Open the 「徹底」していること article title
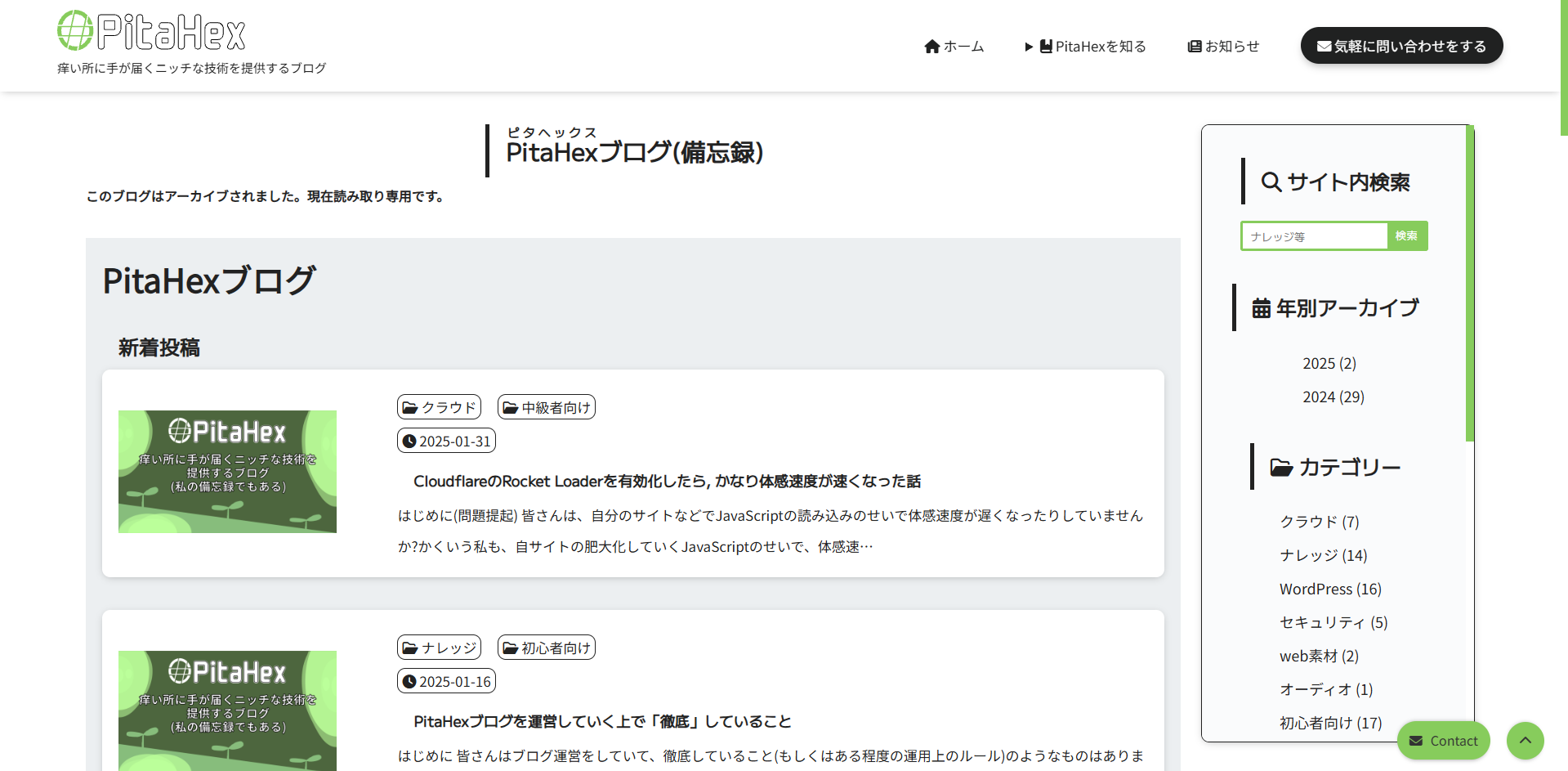The width and height of the screenshot is (1568, 771). click(602, 722)
